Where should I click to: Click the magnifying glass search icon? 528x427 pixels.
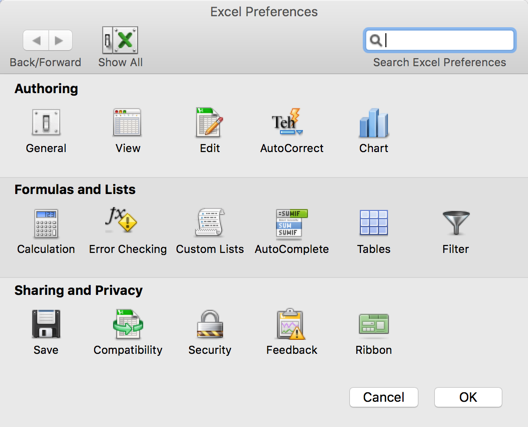tap(375, 40)
